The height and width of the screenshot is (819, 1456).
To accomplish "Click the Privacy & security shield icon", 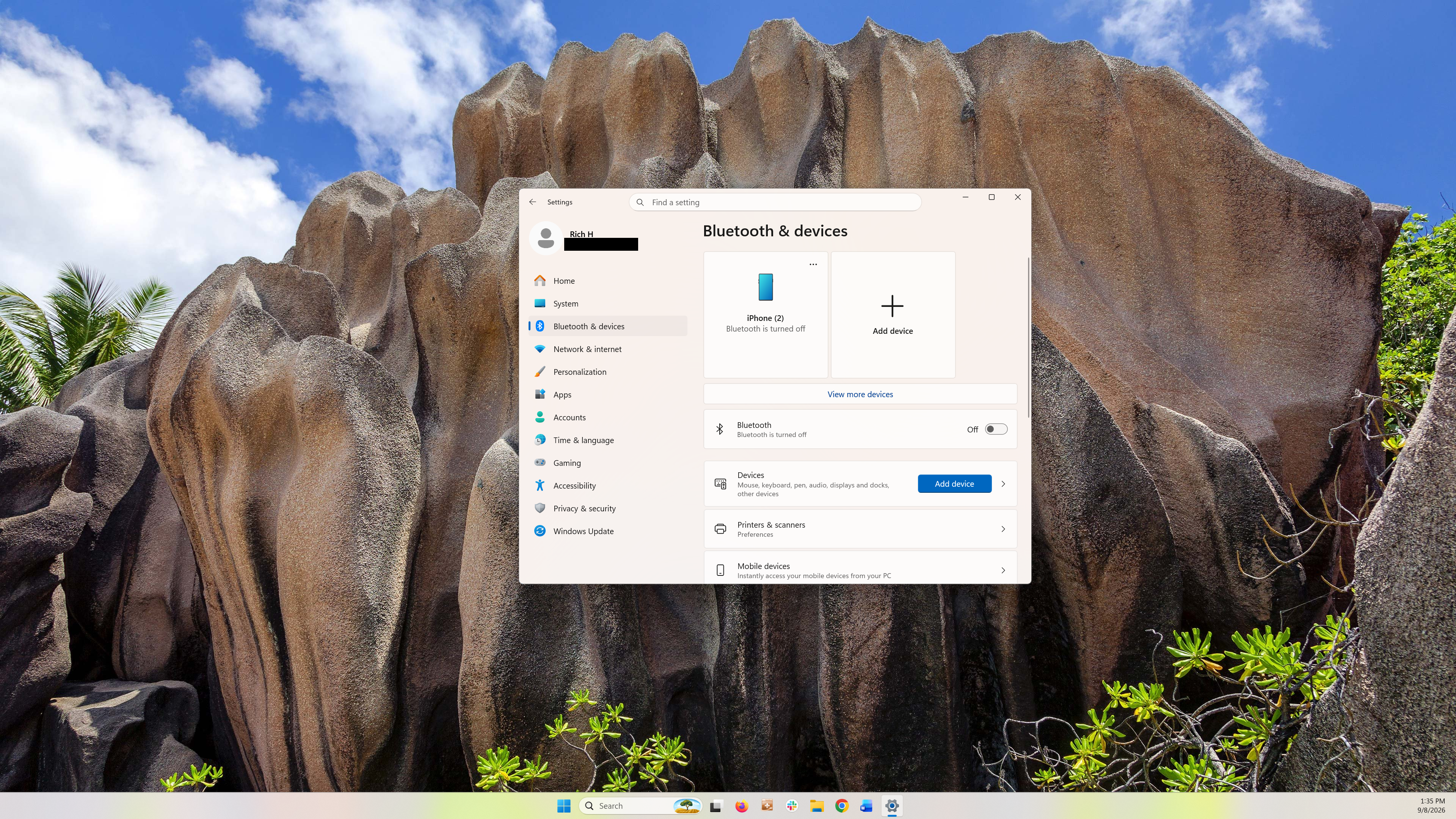I will tap(540, 508).
